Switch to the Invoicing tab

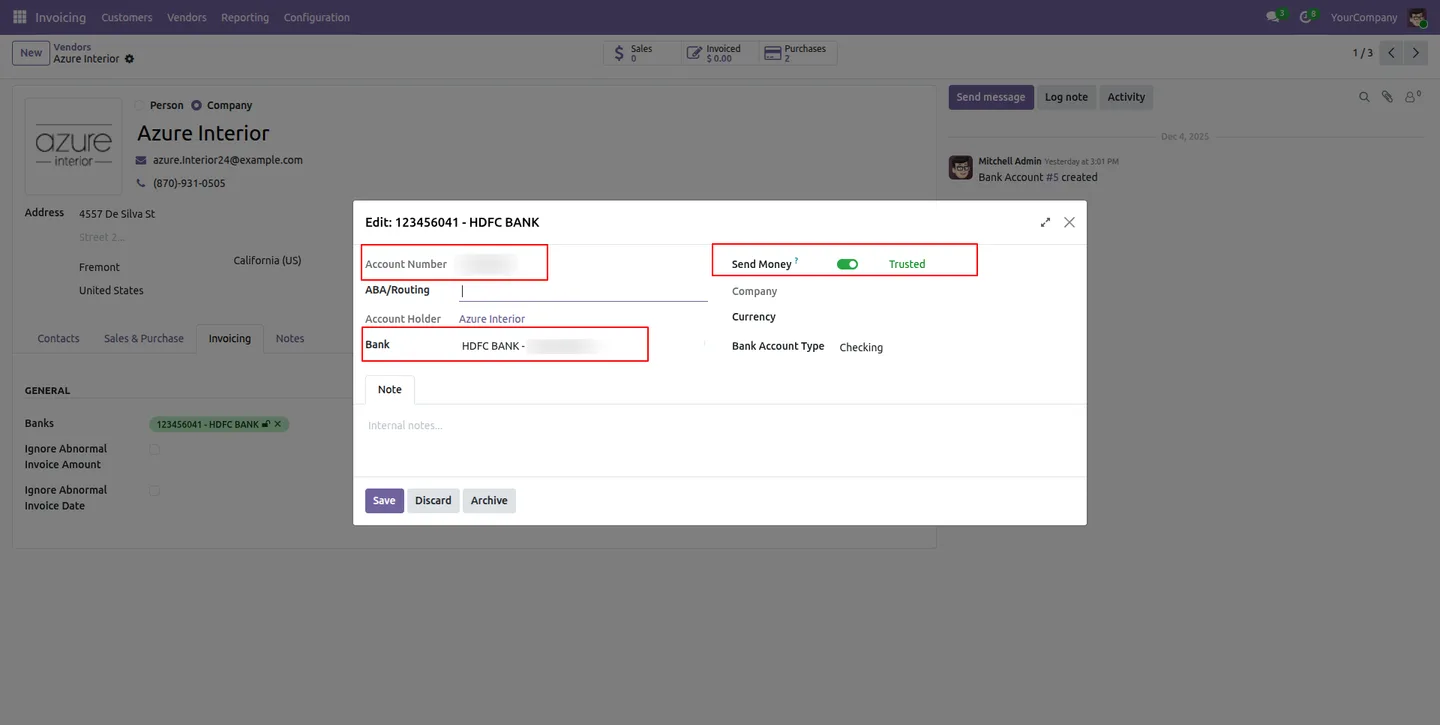point(230,338)
